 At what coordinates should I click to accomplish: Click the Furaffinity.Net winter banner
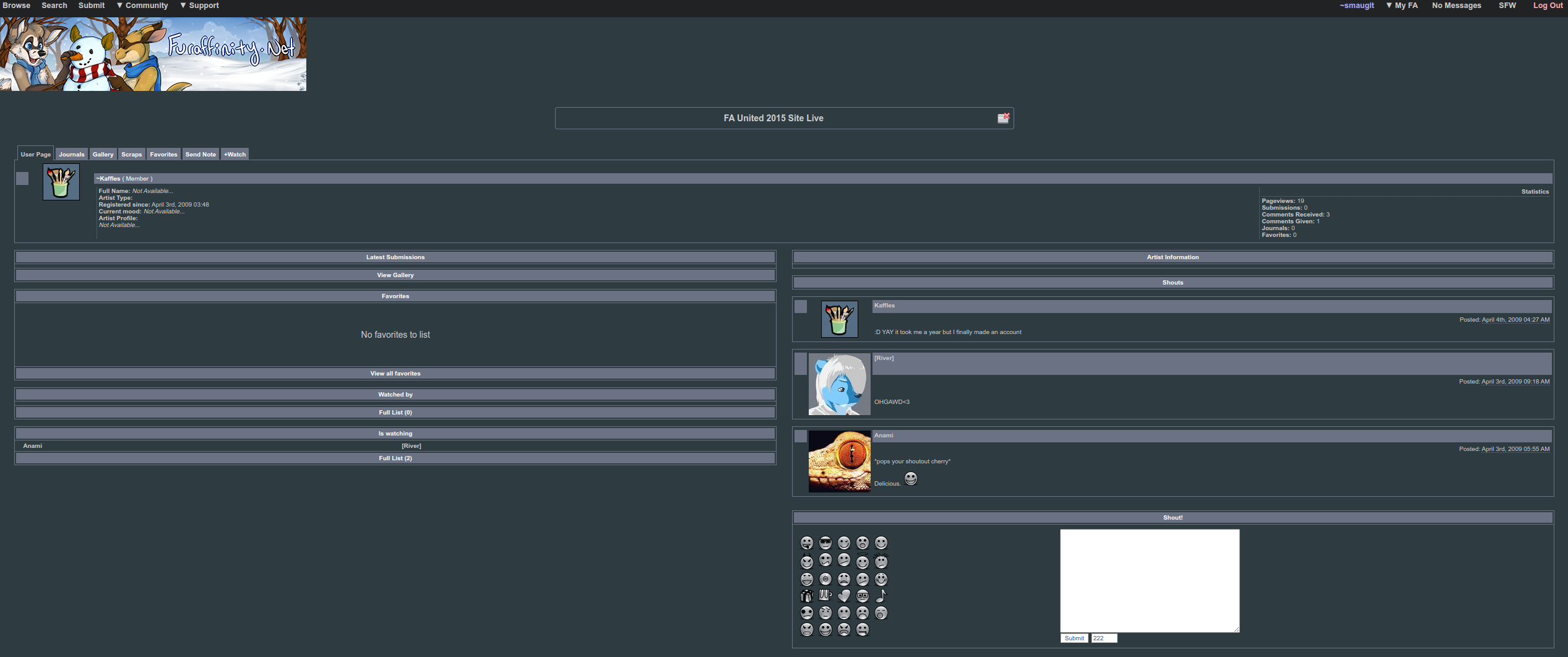point(153,54)
